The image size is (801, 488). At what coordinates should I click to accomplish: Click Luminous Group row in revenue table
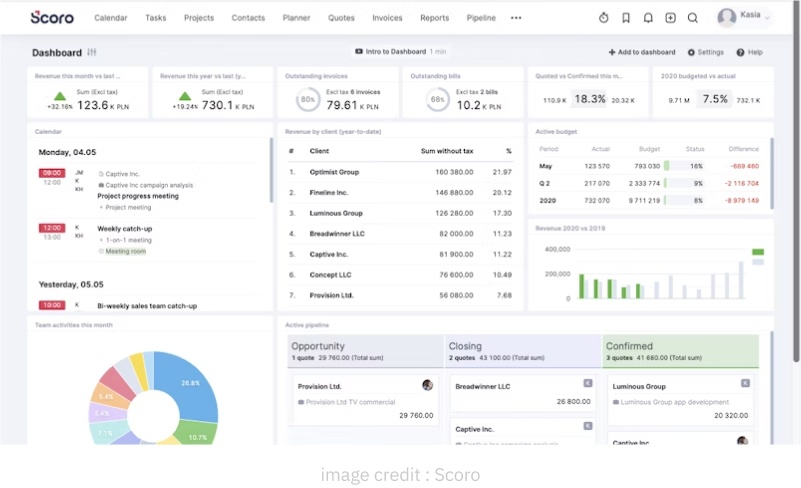(x=400, y=213)
